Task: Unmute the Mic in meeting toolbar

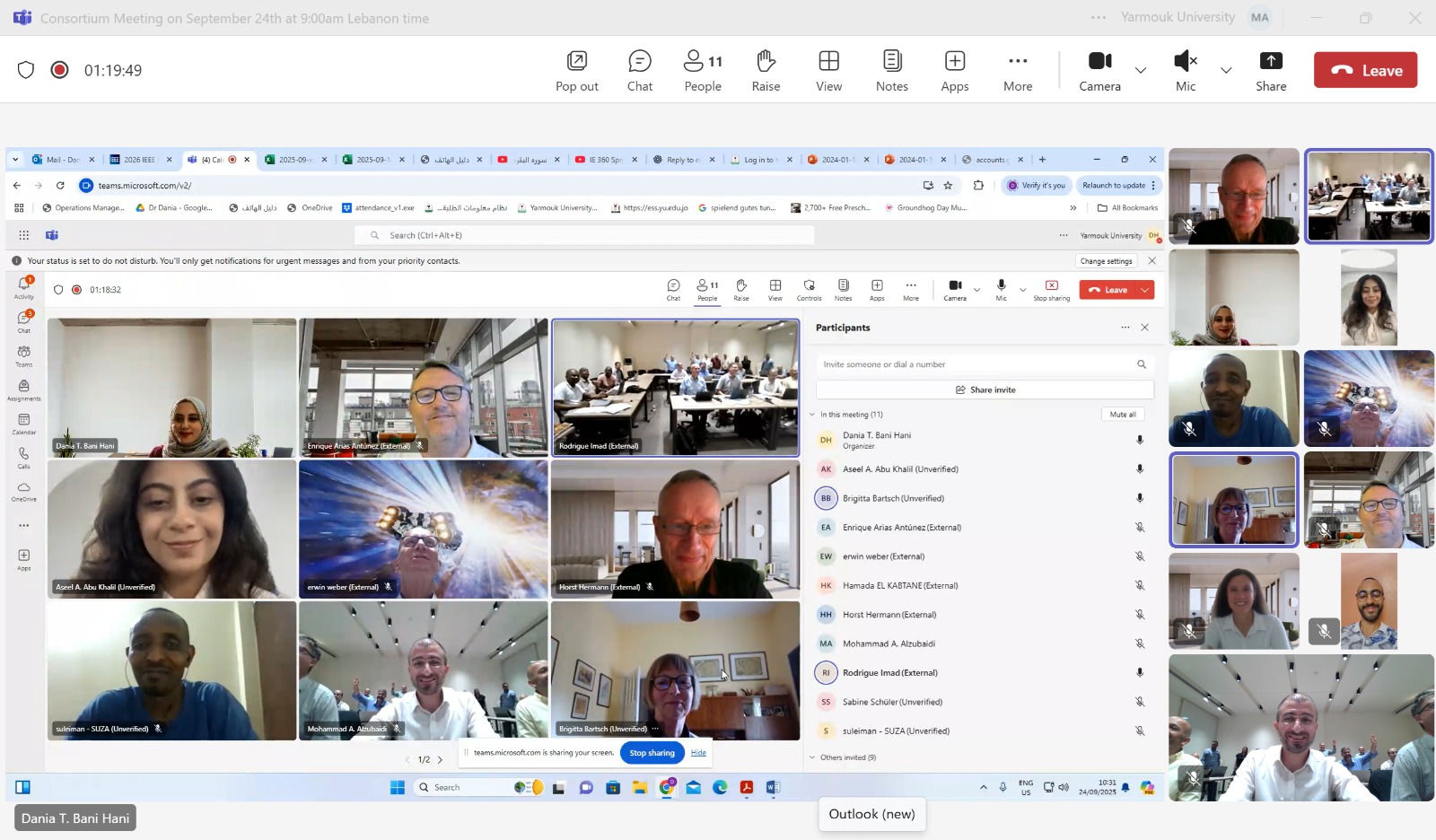Action: (x=1185, y=71)
